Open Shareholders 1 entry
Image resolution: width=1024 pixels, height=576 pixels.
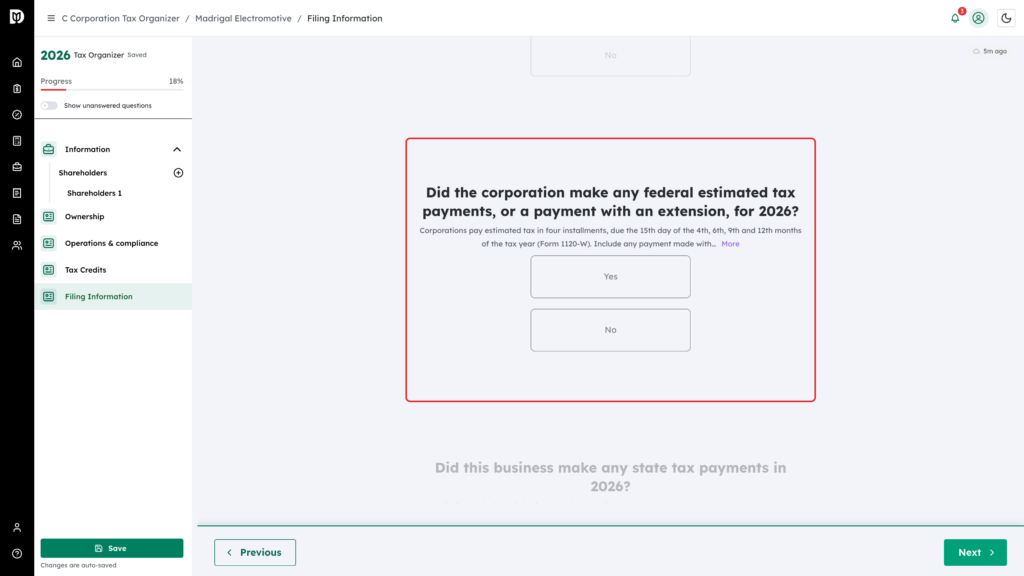click(x=94, y=193)
